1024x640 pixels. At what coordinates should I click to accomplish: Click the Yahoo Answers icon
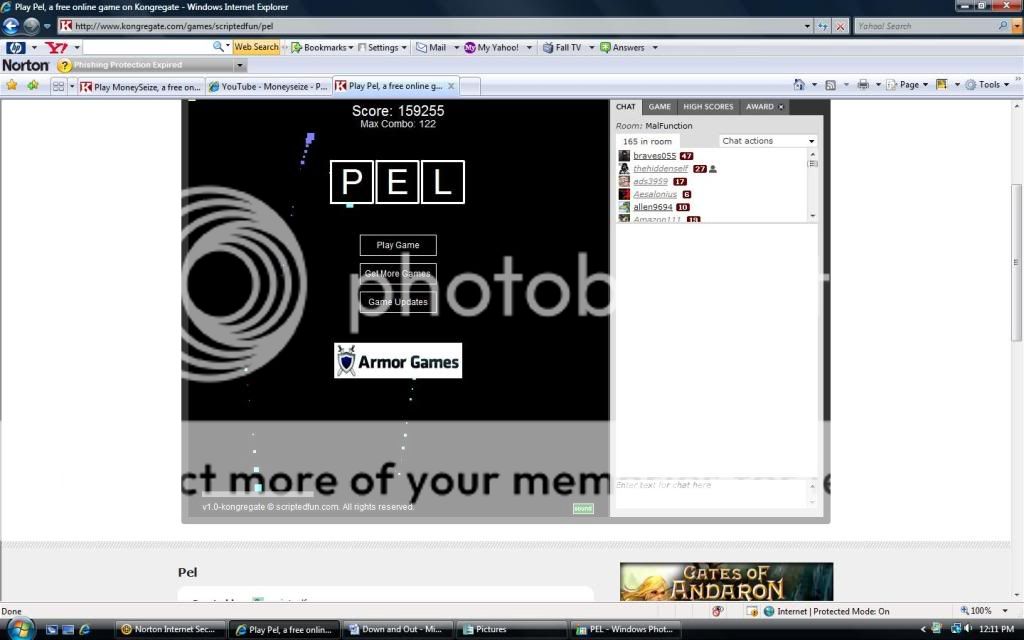pos(605,48)
